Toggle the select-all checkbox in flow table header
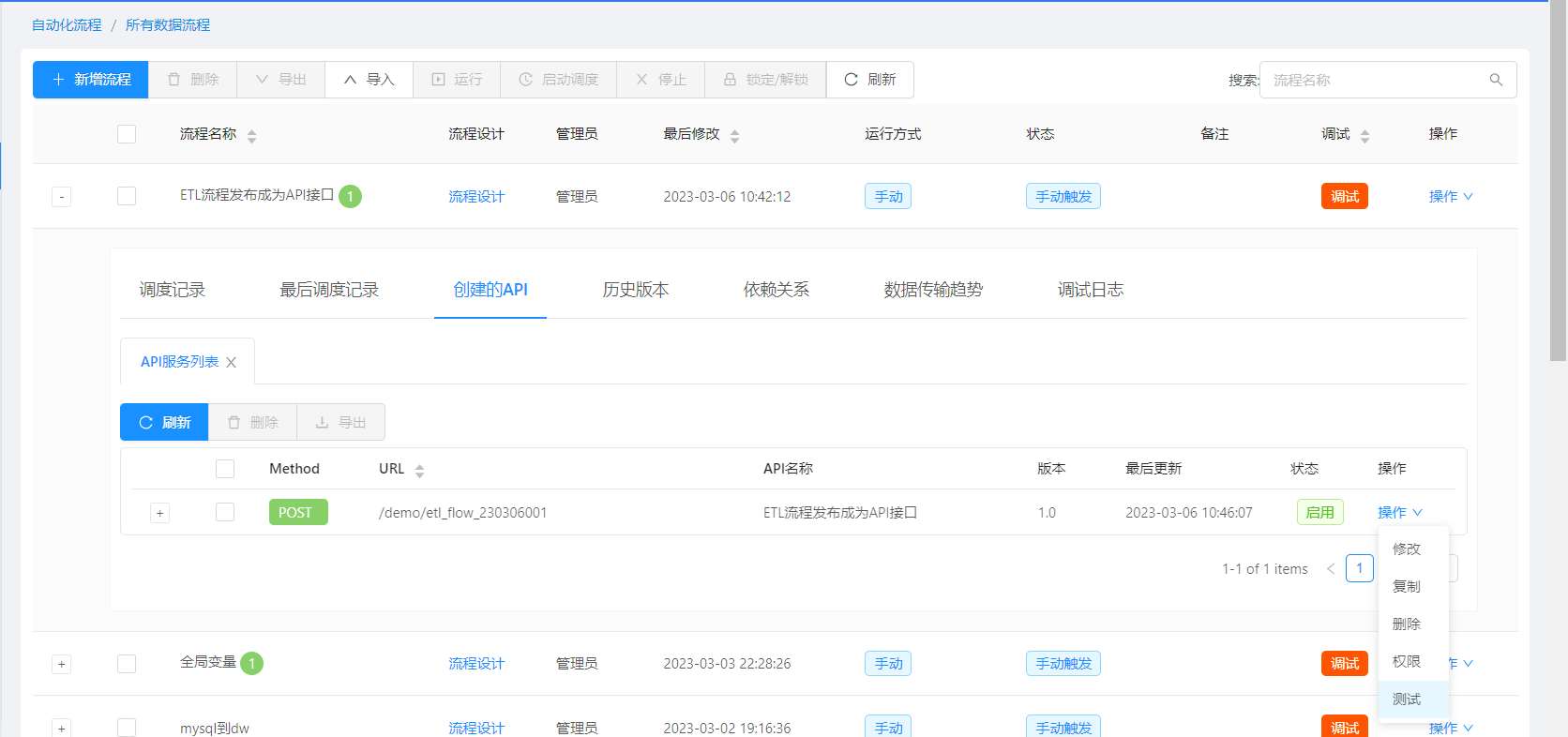 [x=127, y=134]
